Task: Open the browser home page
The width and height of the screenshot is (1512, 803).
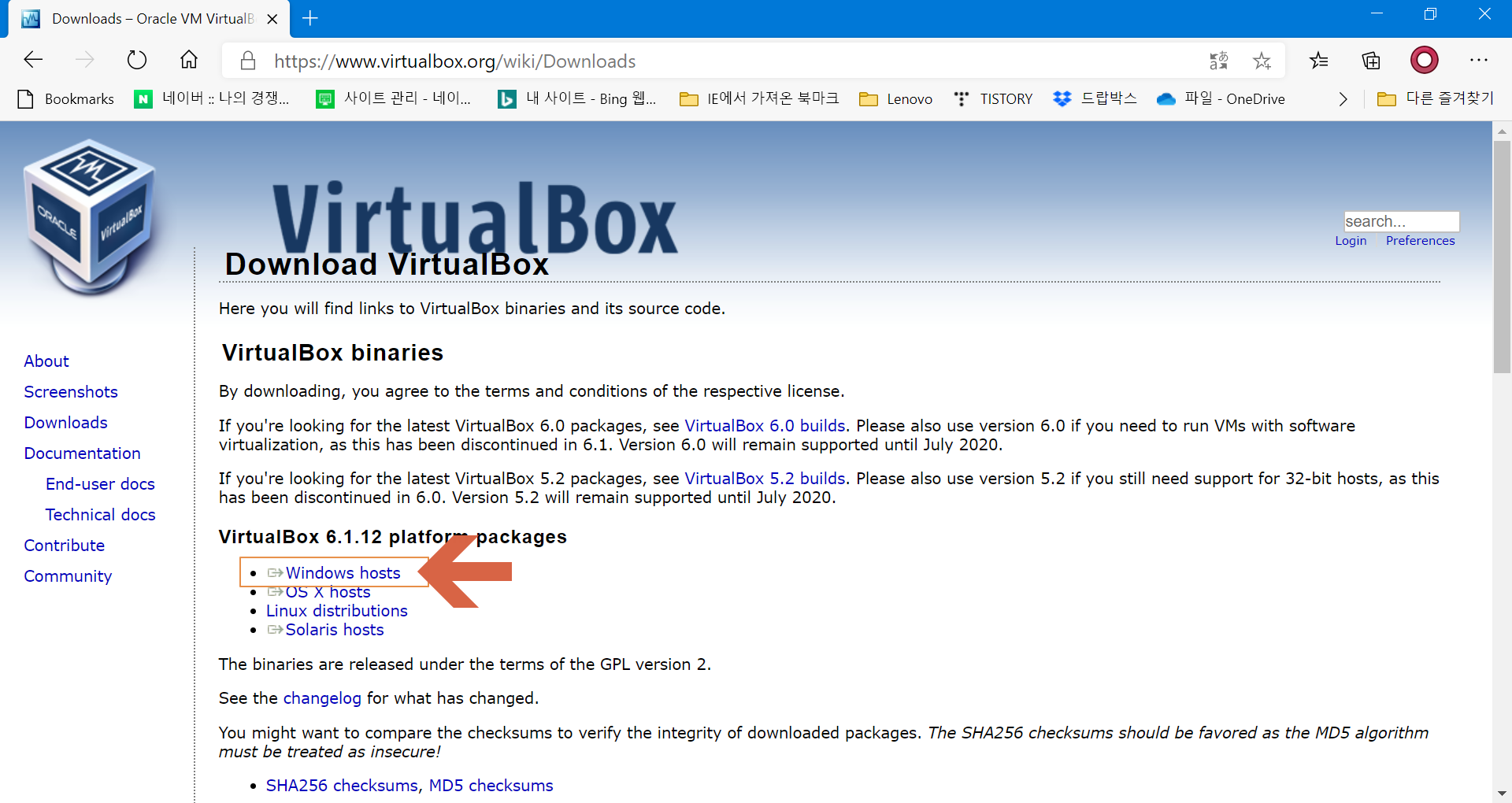Action: click(x=189, y=60)
